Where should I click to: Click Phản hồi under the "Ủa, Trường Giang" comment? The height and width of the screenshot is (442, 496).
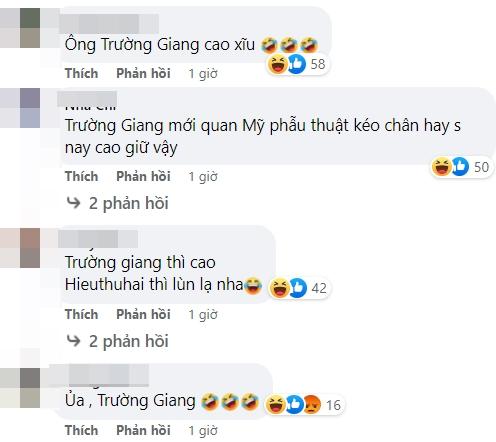click(143, 430)
